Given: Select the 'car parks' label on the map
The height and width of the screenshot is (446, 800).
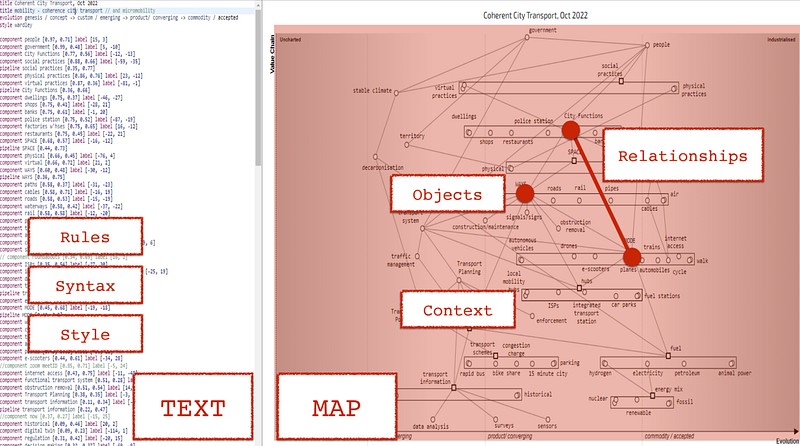Looking at the screenshot, I should click(x=623, y=305).
